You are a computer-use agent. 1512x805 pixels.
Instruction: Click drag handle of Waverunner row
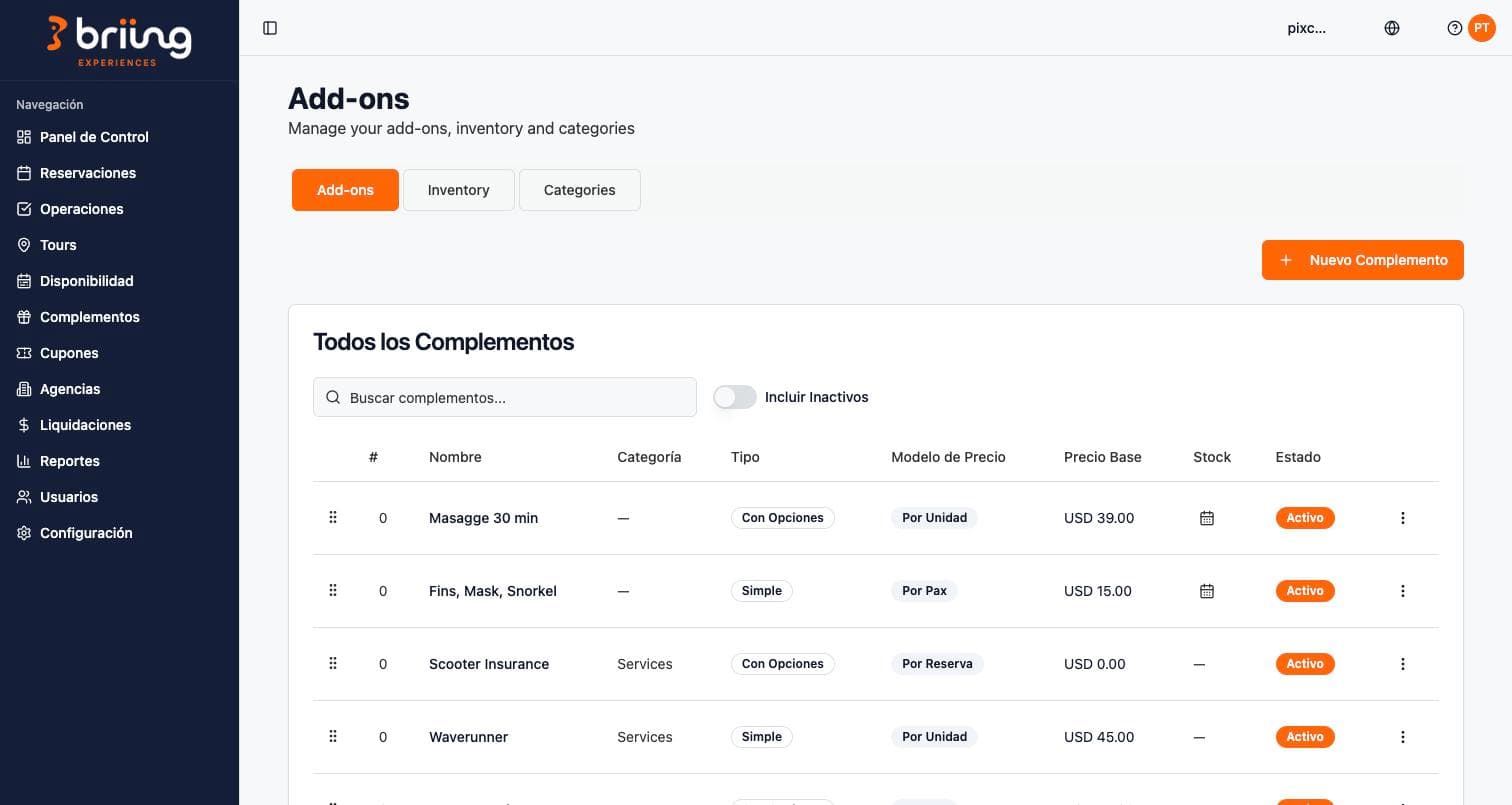pyautogui.click(x=333, y=736)
